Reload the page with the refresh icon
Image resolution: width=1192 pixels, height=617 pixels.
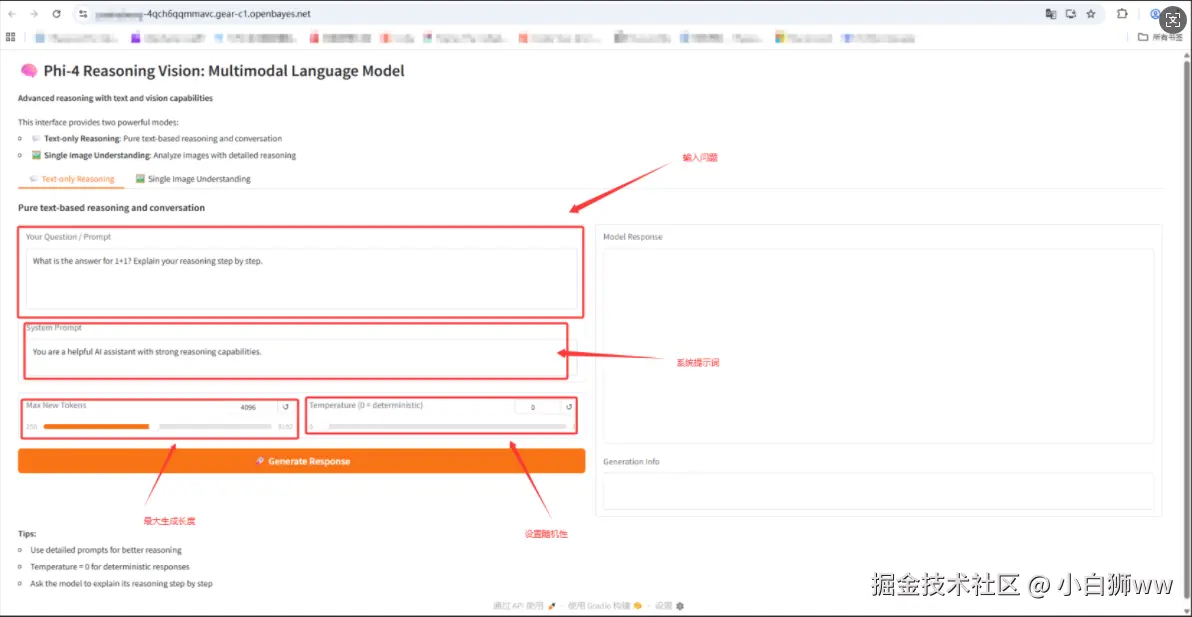(57, 14)
